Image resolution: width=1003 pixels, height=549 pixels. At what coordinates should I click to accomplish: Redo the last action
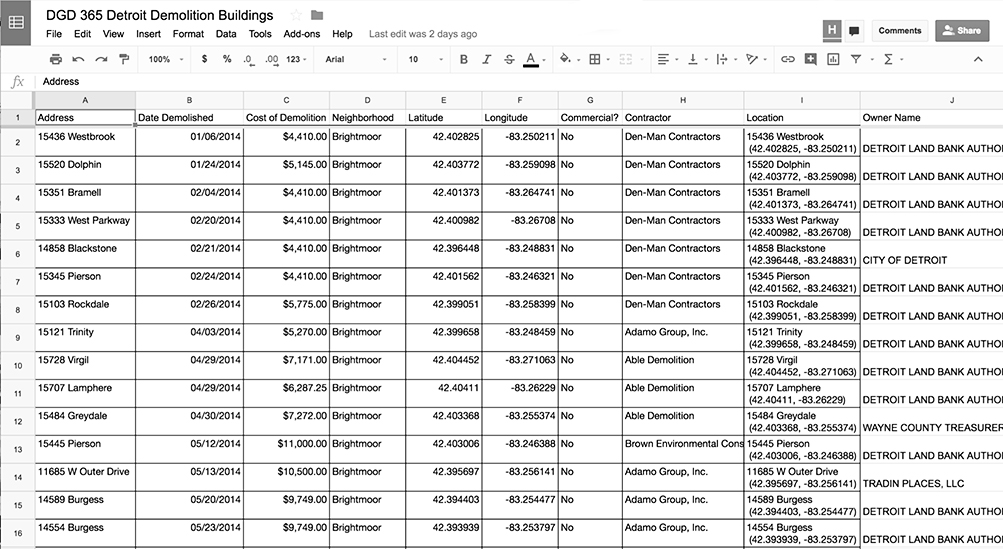click(101, 59)
